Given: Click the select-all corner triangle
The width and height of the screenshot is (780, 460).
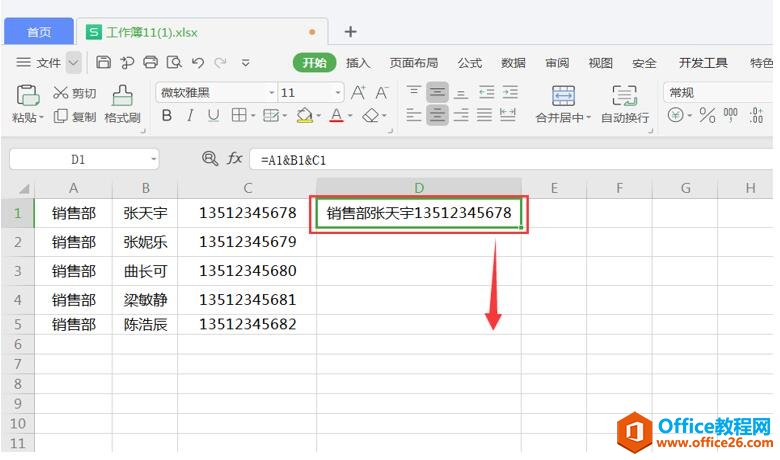Looking at the screenshot, I should point(22,188).
